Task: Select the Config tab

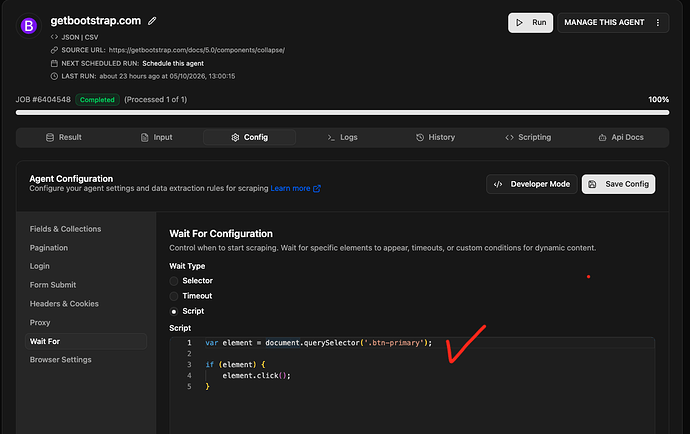Action: (250, 137)
